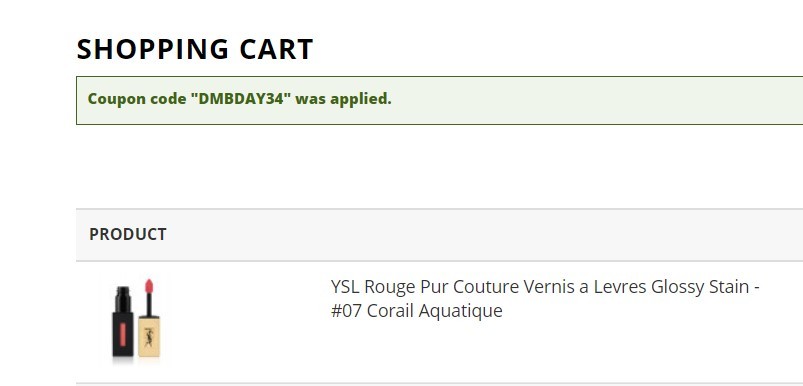Select the coupon applied success message

(439, 100)
